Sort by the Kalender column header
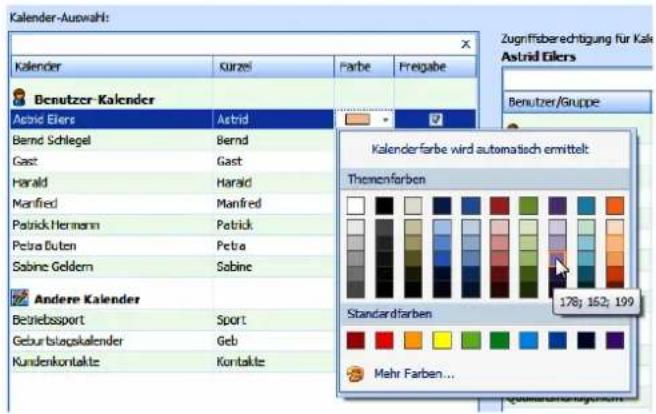 pyautogui.click(x=112, y=67)
